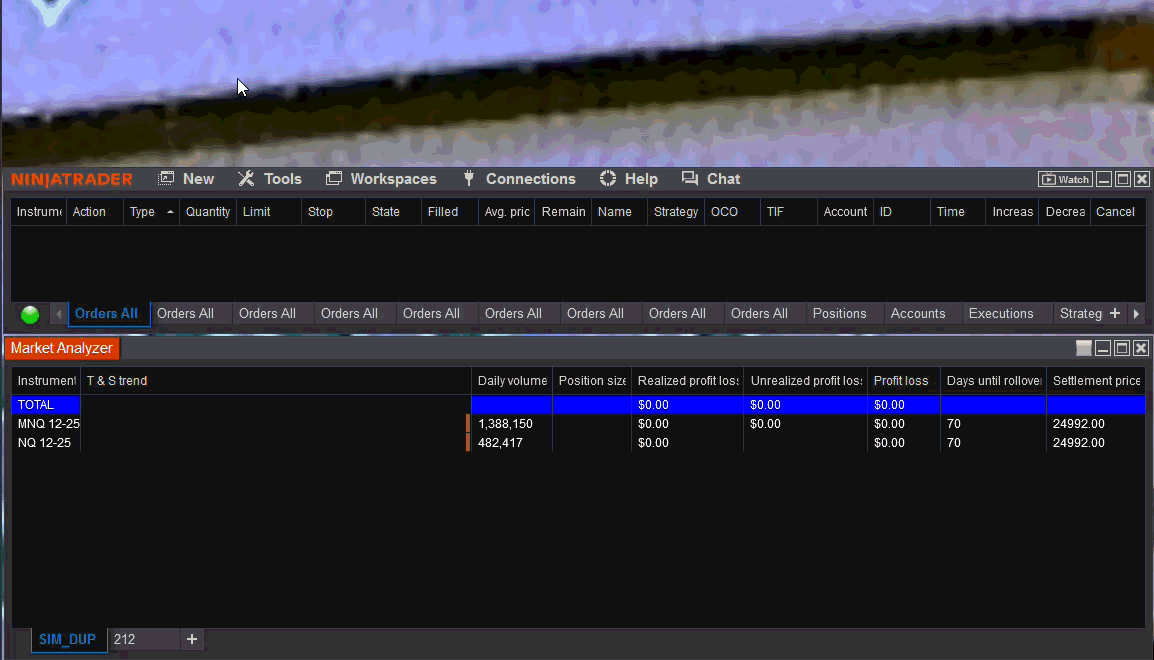
Task: Add a new Market Analyzer tab
Action: point(192,639)
